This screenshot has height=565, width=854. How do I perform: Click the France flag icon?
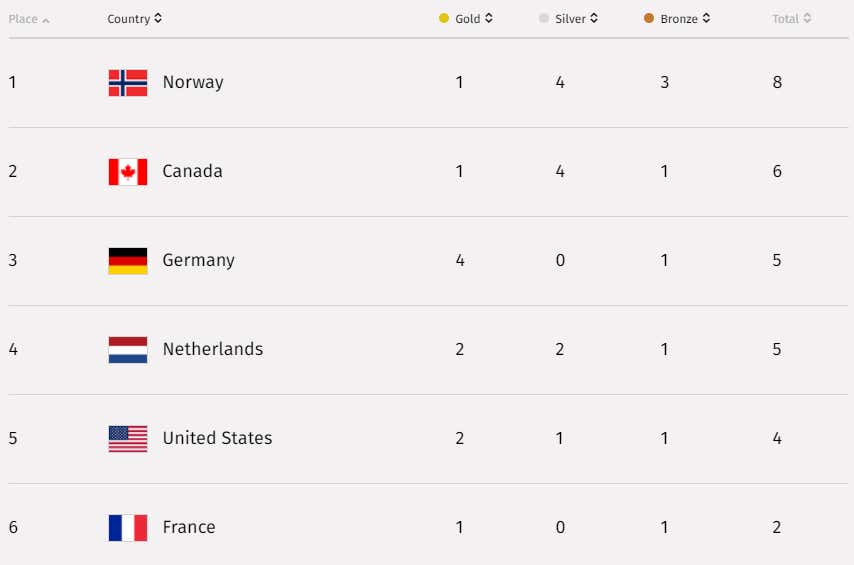127,527
